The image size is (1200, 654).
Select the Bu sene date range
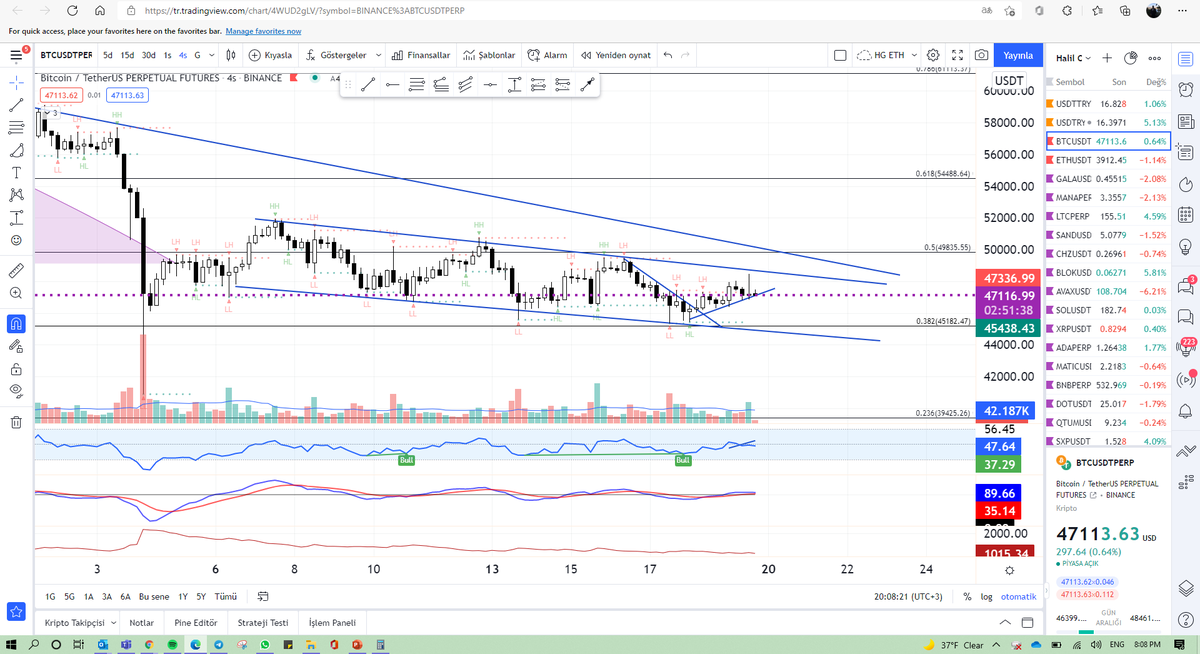[x=155, y=596]
